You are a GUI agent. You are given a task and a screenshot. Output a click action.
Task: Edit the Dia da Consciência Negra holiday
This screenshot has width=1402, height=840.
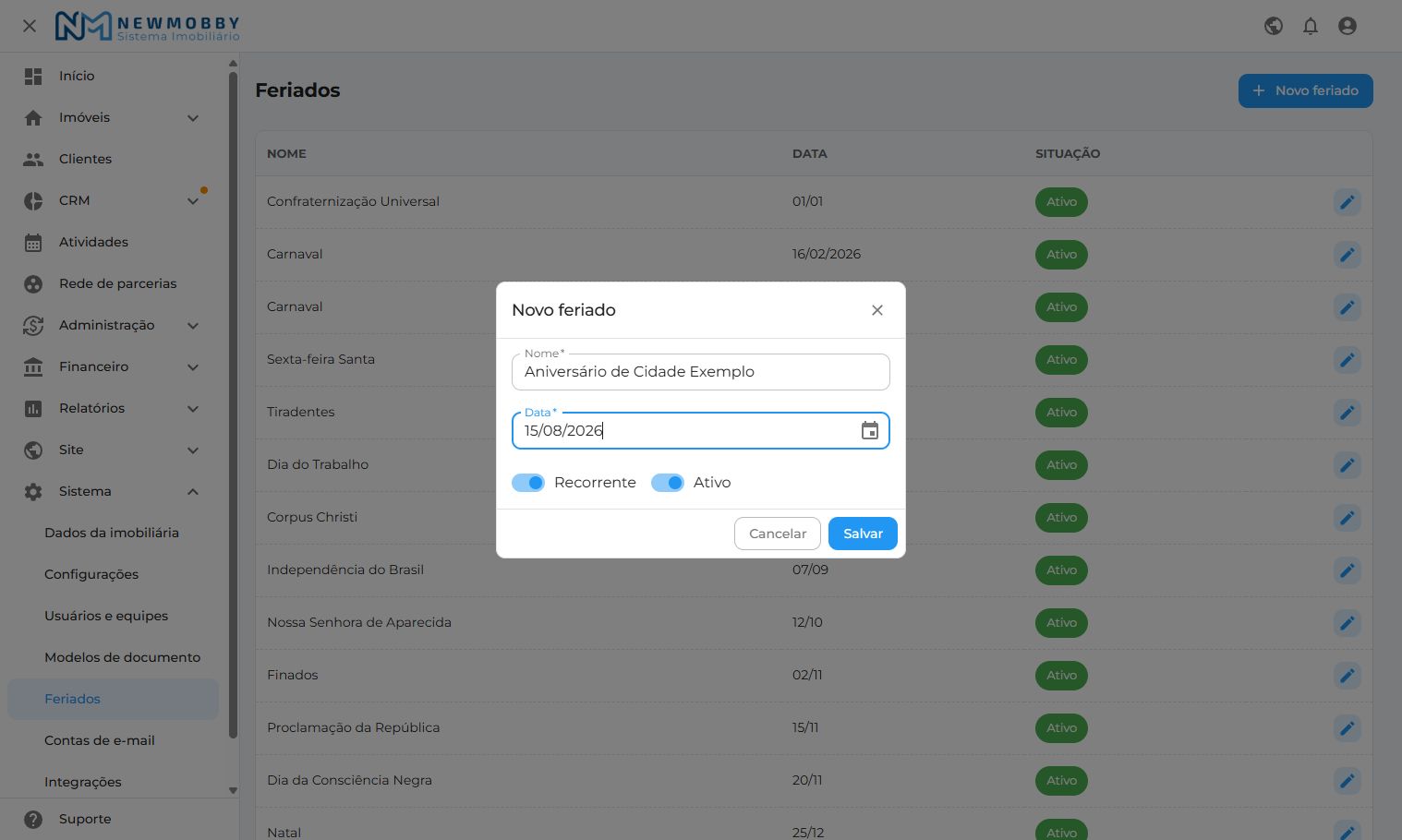tap(1348, 781)
